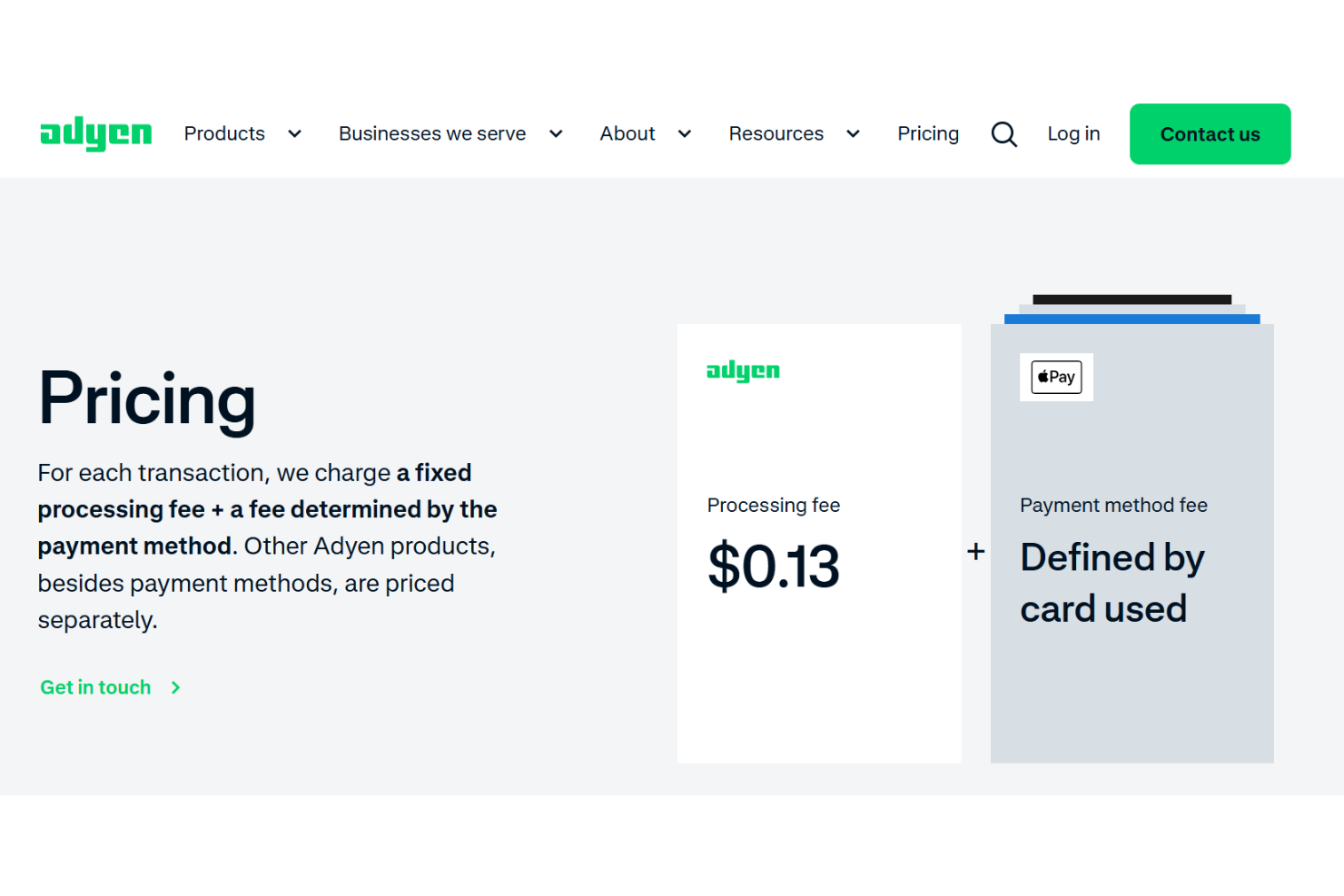The image size is (1344, 896).
Task: Click the Apple Pay icon on the card
Action: [1056, 377]
